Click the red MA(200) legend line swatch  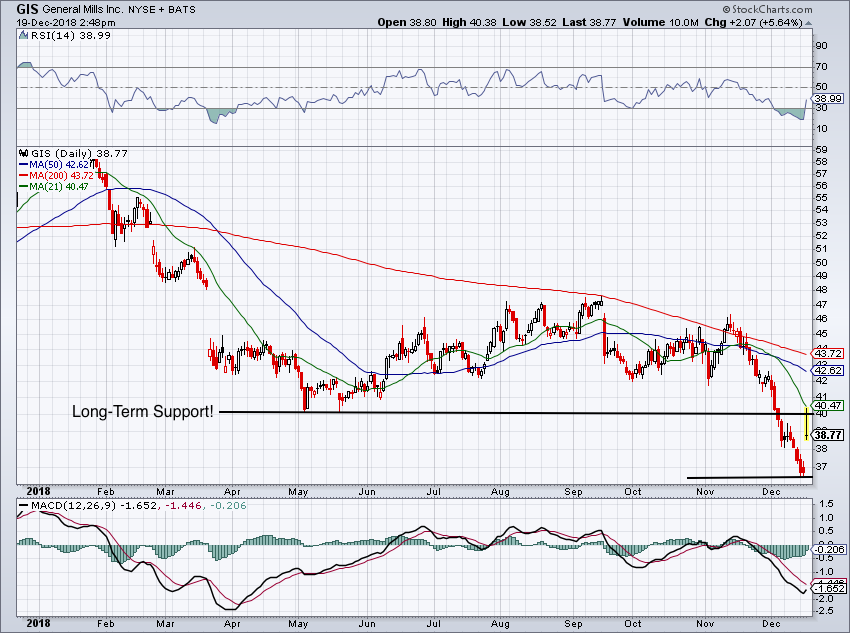pos(24,176)
